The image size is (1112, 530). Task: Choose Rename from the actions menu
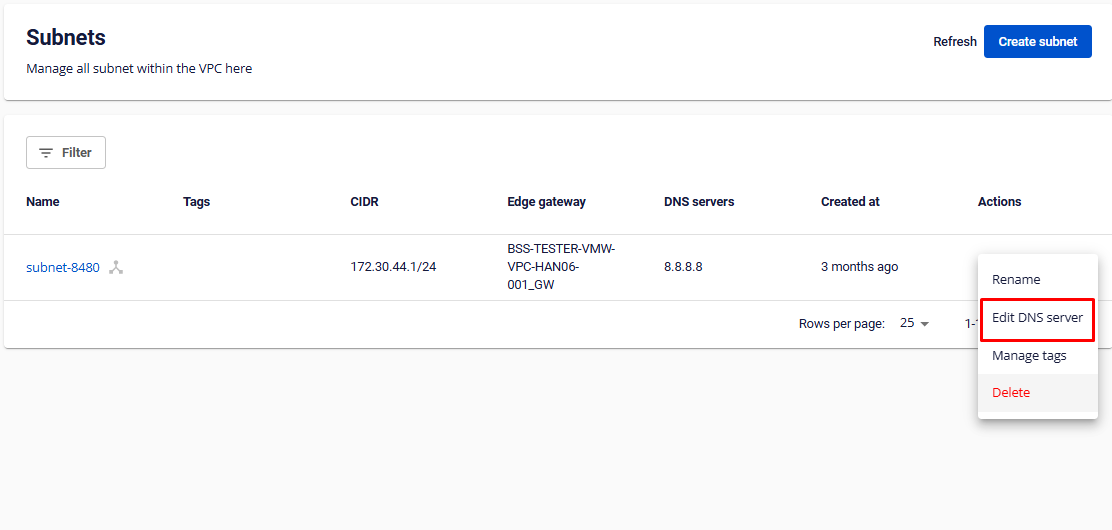click(1016, 280)
